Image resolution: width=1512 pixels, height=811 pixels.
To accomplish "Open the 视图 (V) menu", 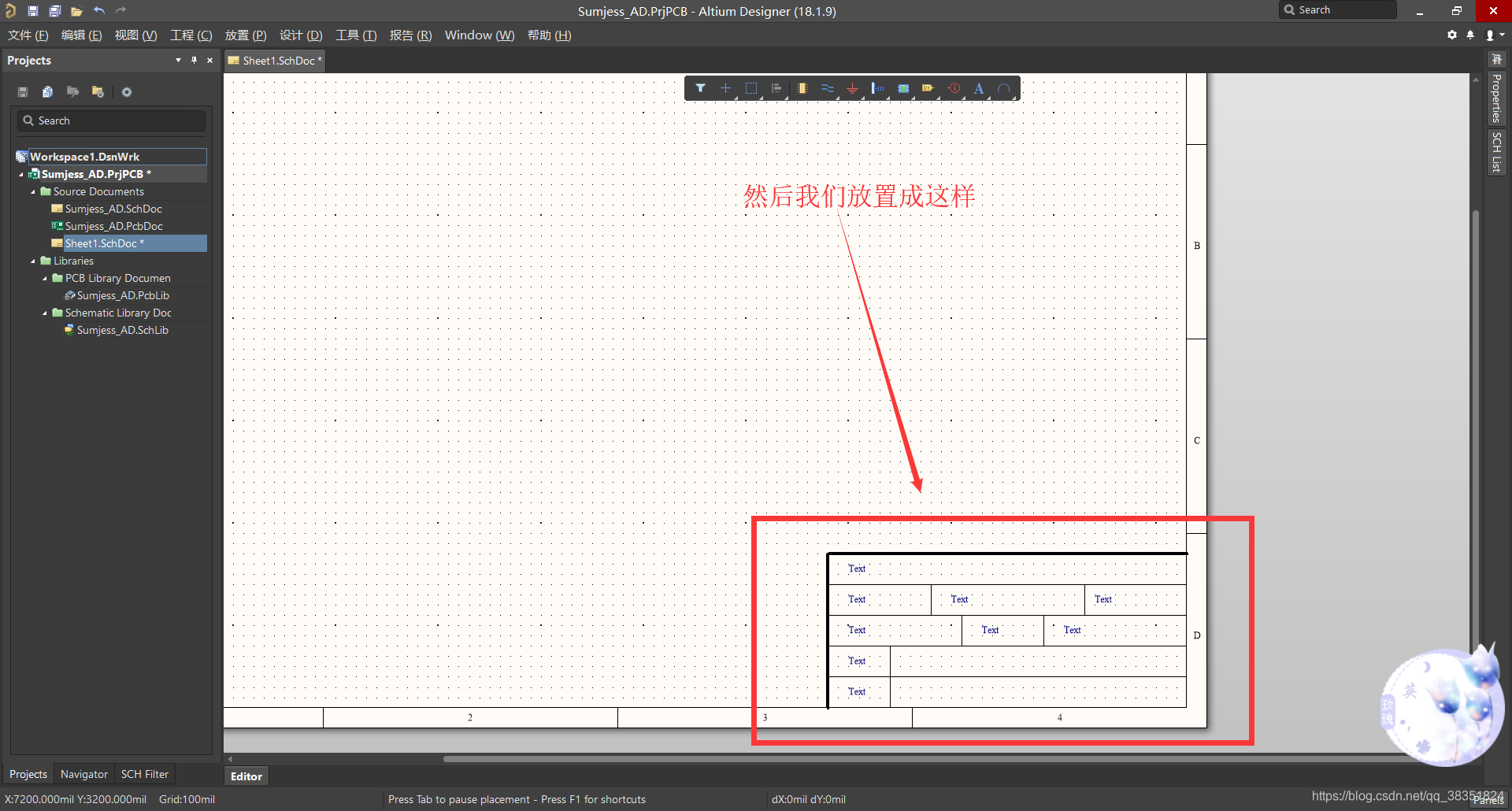I will click(x=135, y=35).
